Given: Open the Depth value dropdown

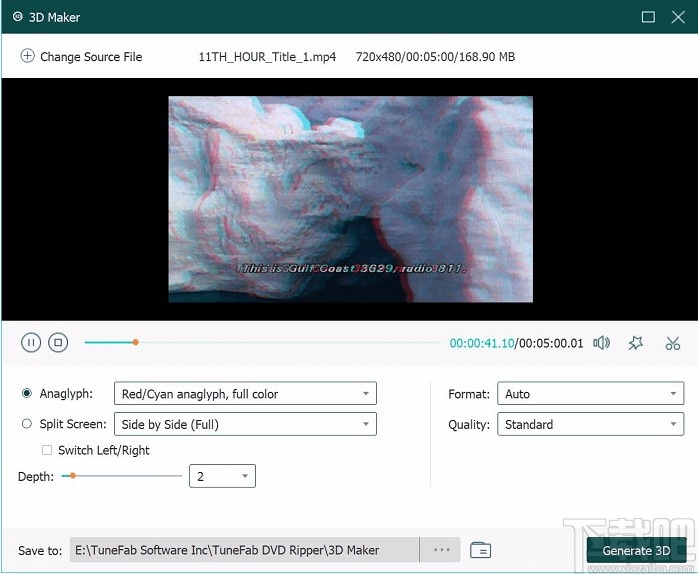Looking at the screenshot, I should click(222, 476).
